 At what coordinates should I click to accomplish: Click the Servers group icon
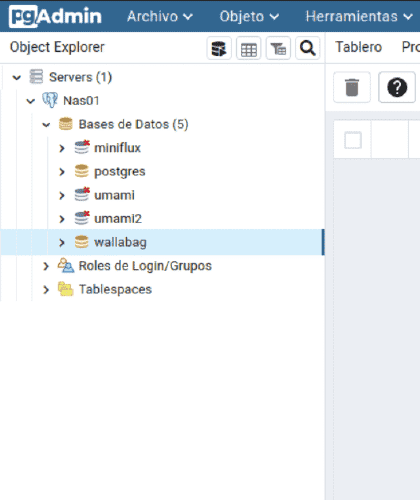pos(36,77)
